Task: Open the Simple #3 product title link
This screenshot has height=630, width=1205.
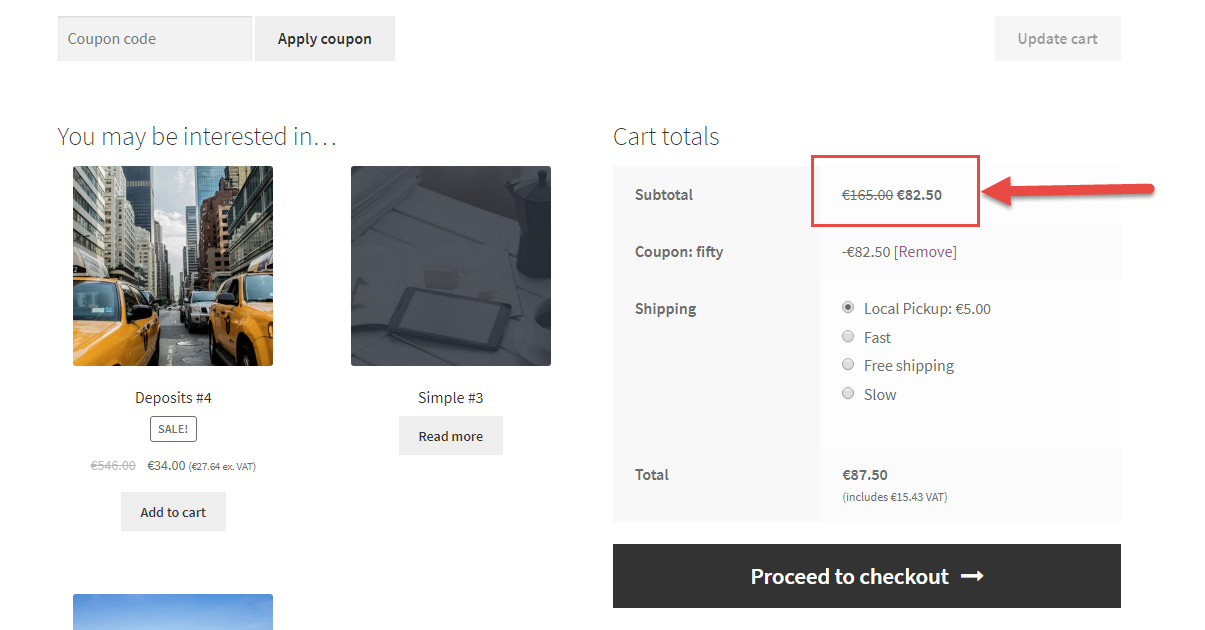Action: pyautogui.click(x=451, y=398)
